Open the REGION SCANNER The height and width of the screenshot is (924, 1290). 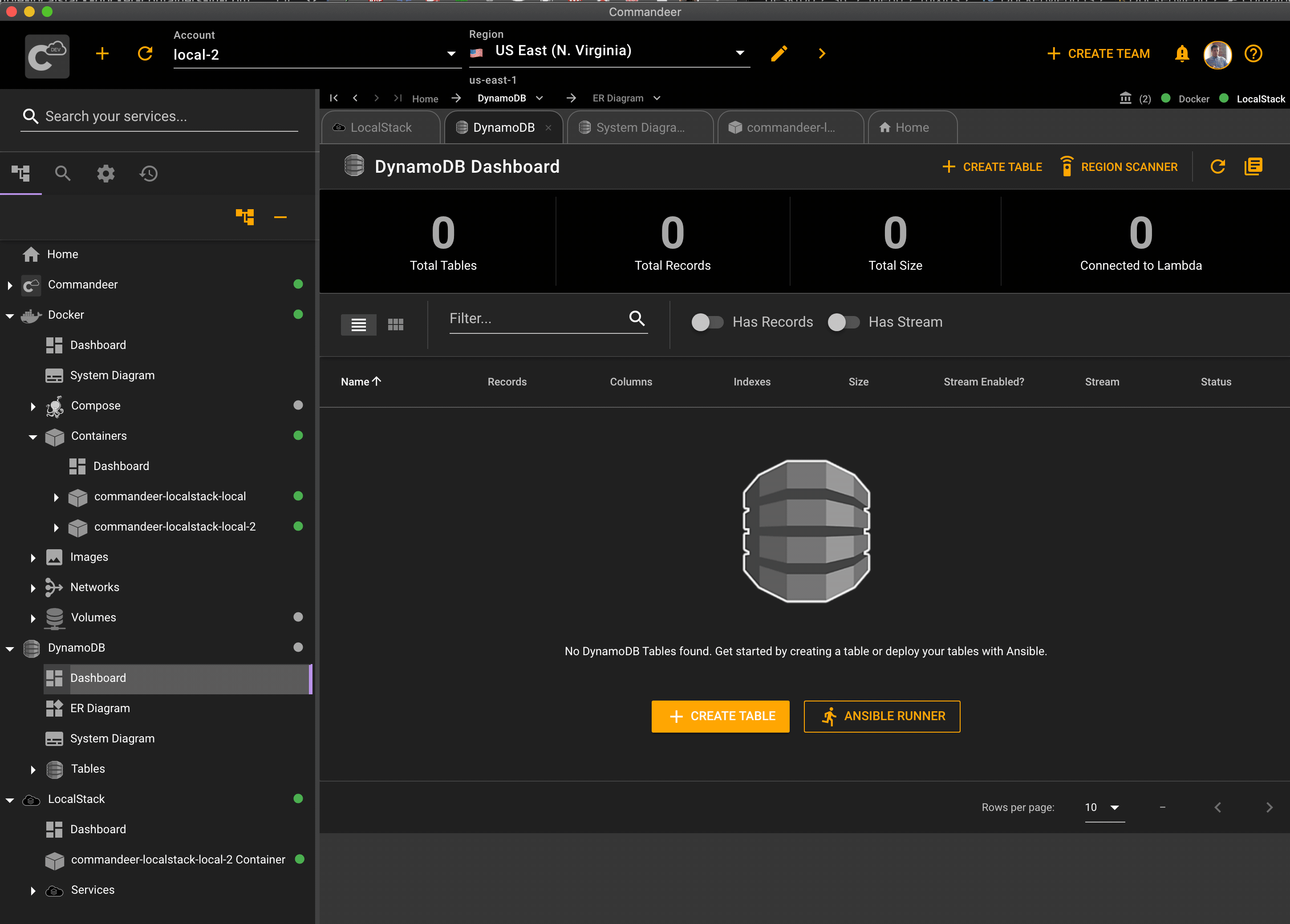1119,166
